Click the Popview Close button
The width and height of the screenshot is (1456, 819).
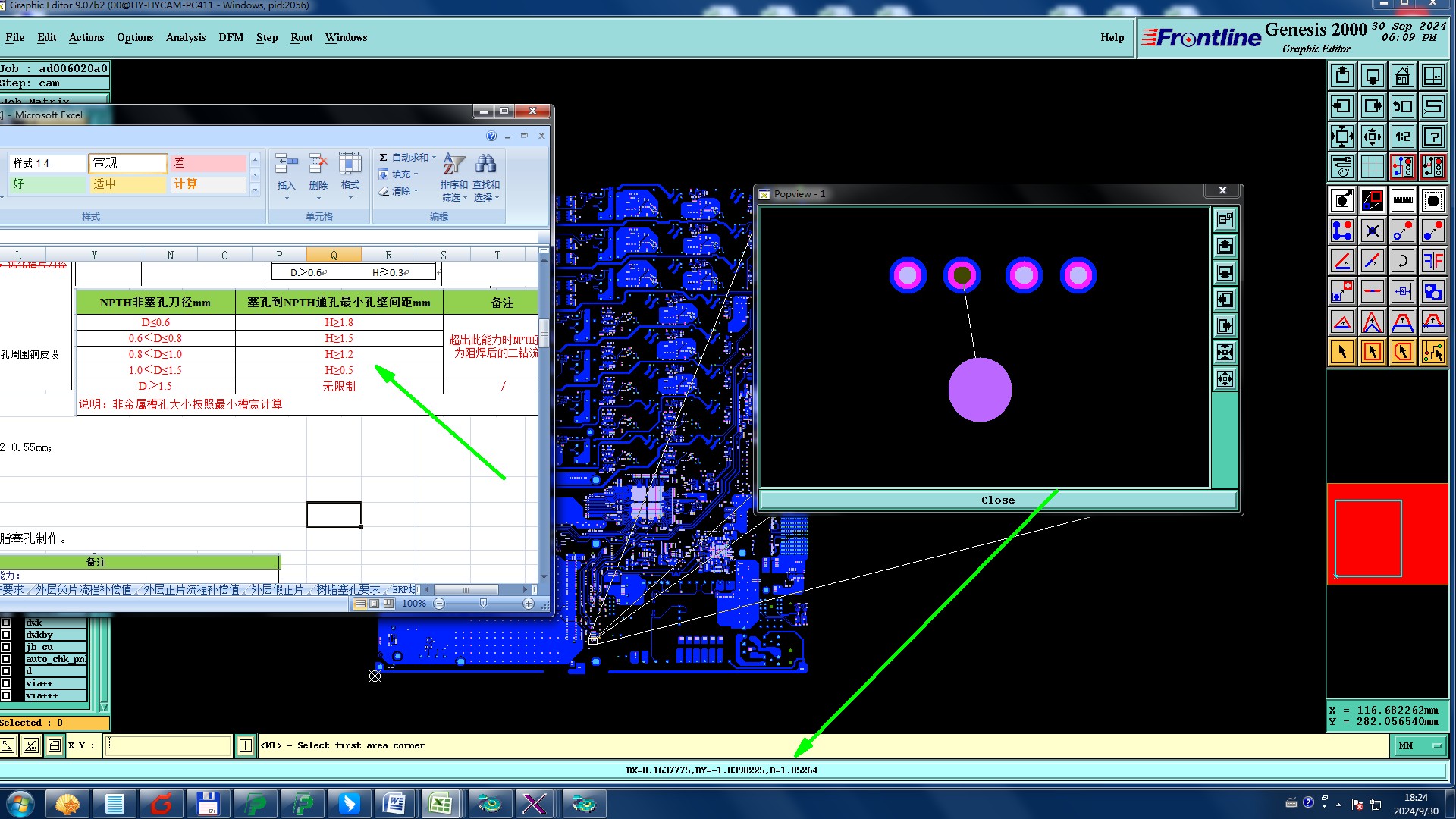pos(997,500)
